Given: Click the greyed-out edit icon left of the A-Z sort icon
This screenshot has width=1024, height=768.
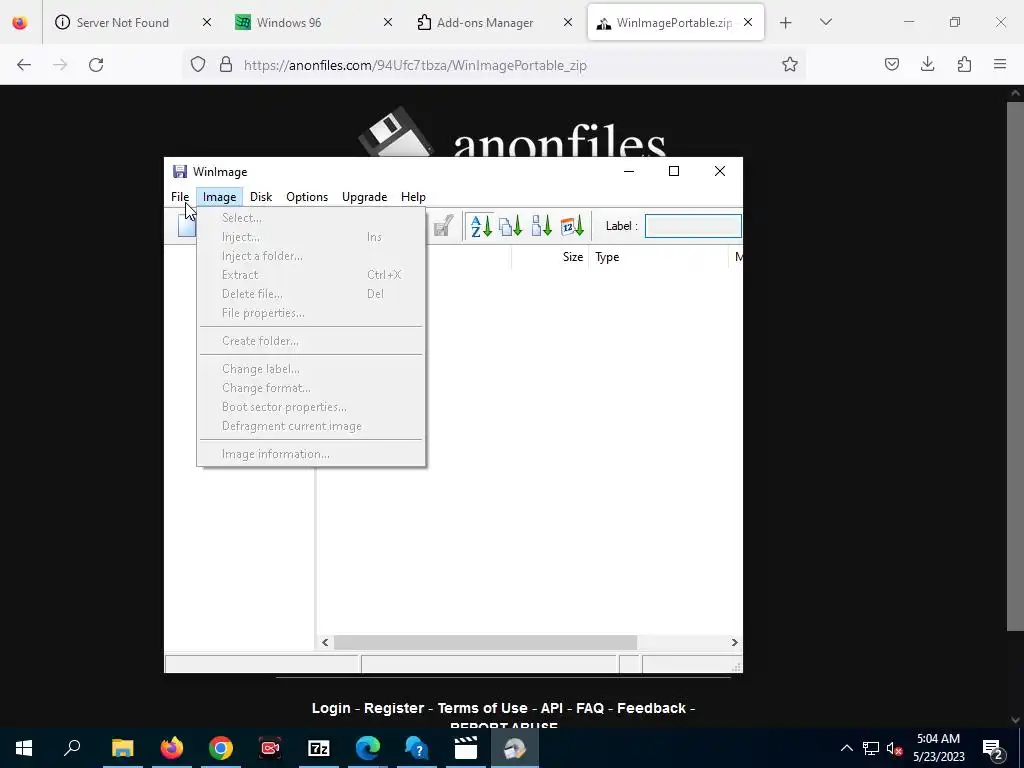Looking at the screenshot, I should click(443, 226).
